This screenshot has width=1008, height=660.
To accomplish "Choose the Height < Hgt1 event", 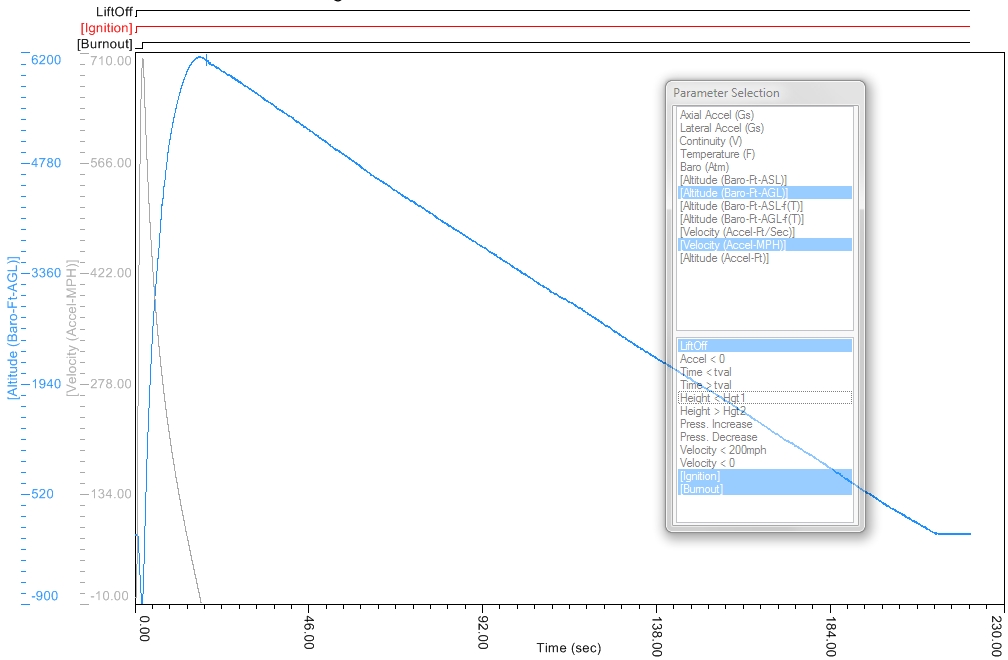I will click(764, 398).
